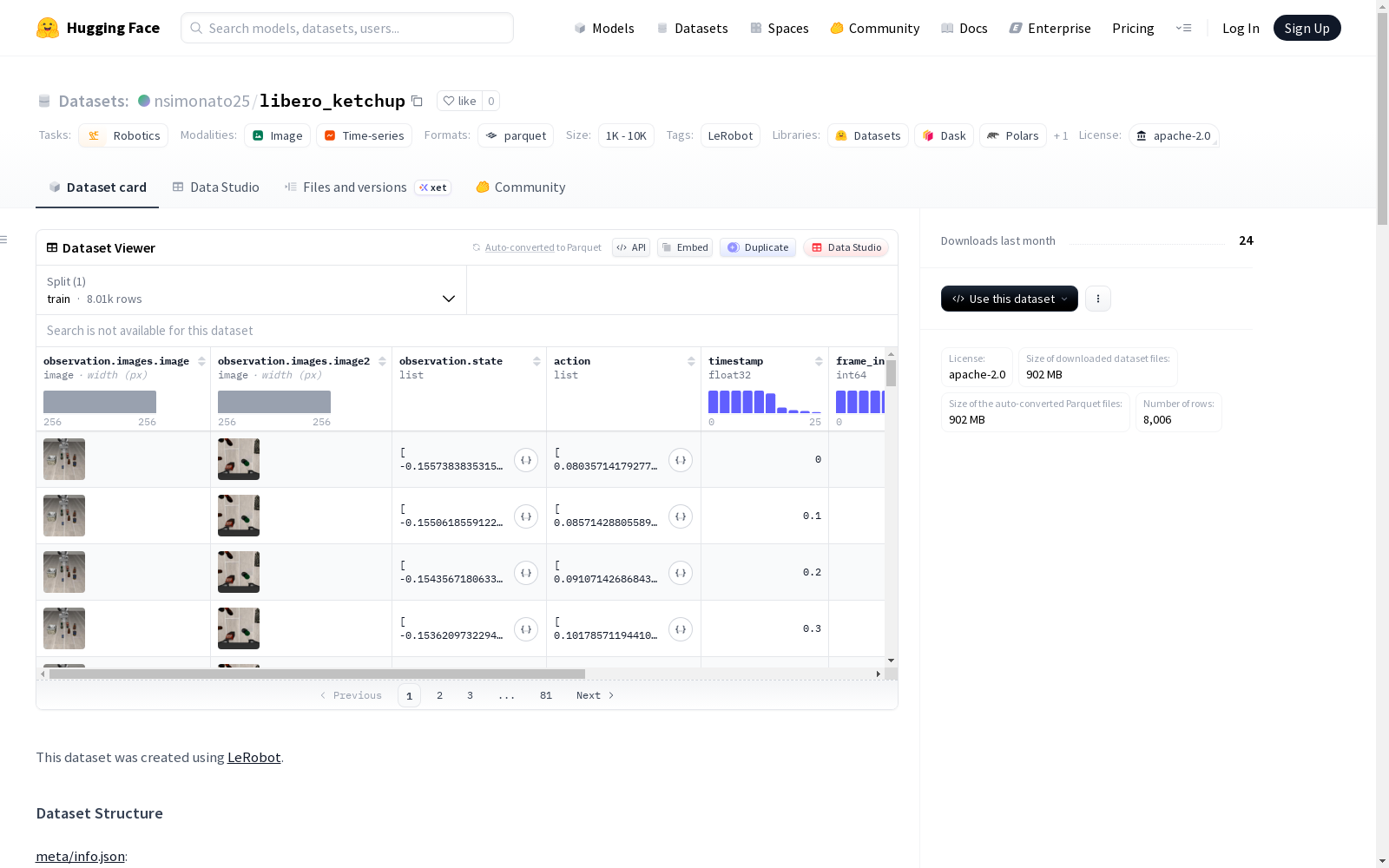This screenshot has height=868, width=1389.
Task: Expand action JSON in first row
Action: point(681,460)
